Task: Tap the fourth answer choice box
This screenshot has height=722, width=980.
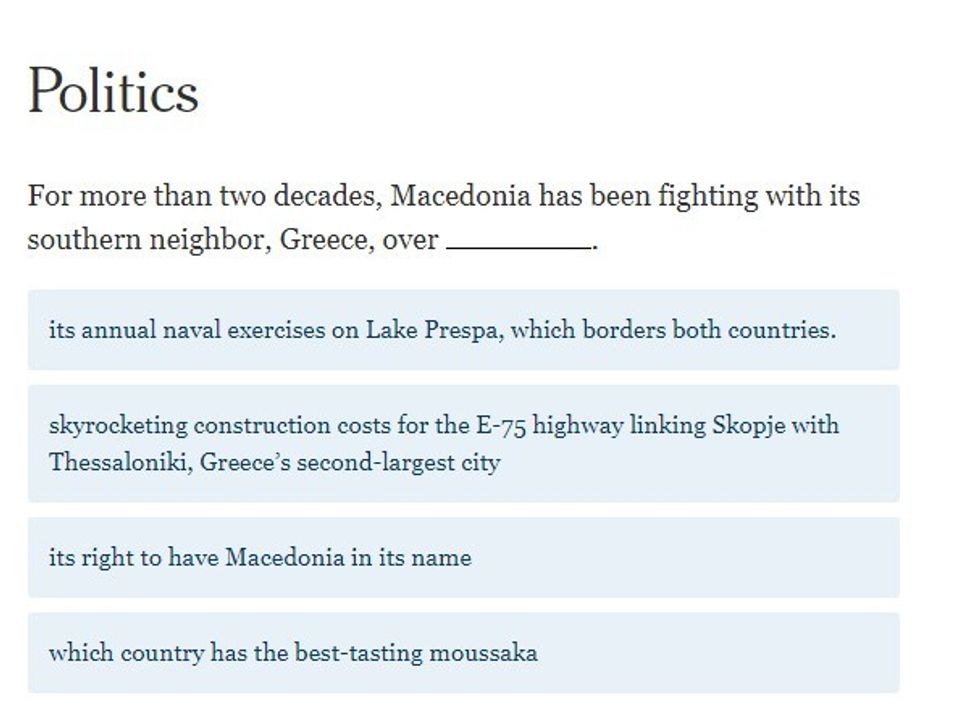Action: [x=462, y=654]
